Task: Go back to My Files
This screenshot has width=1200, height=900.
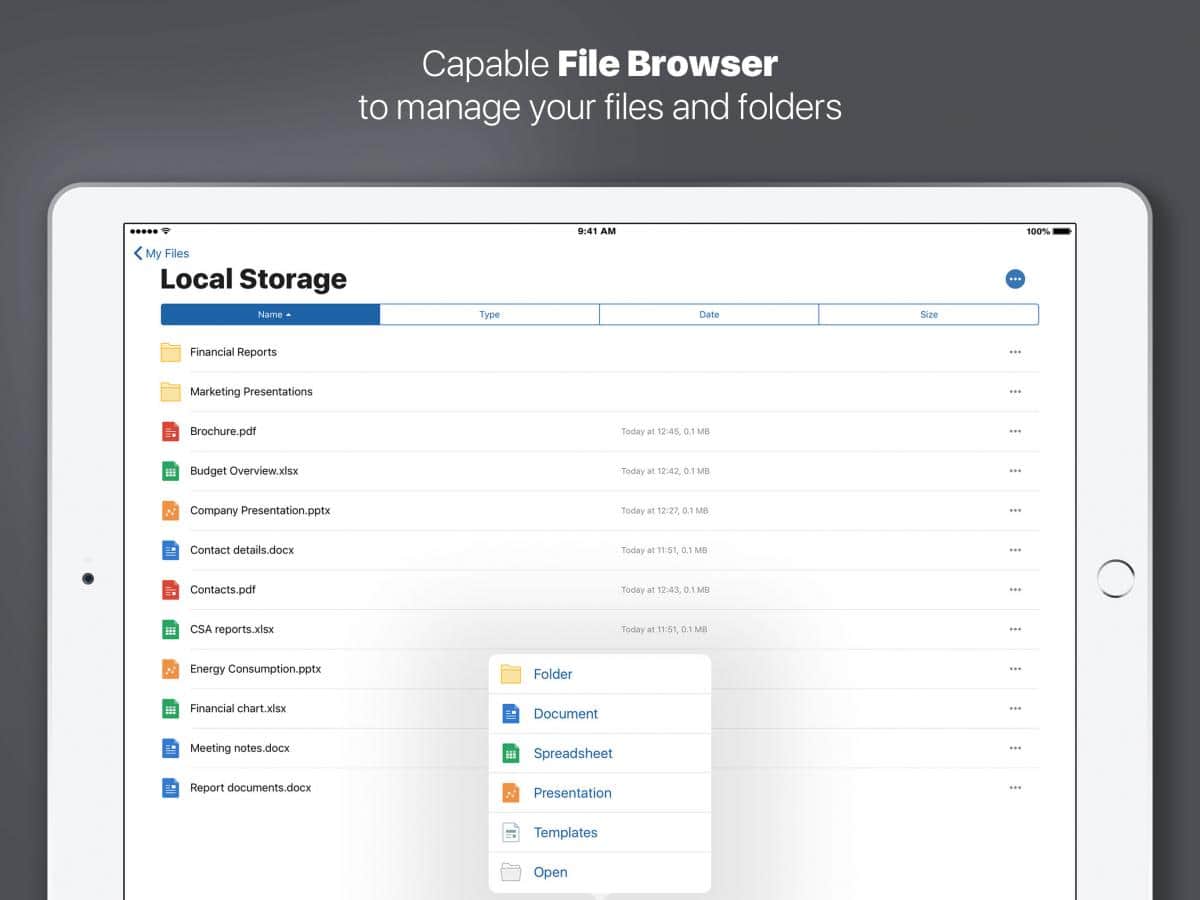Action: click(162, 254)
